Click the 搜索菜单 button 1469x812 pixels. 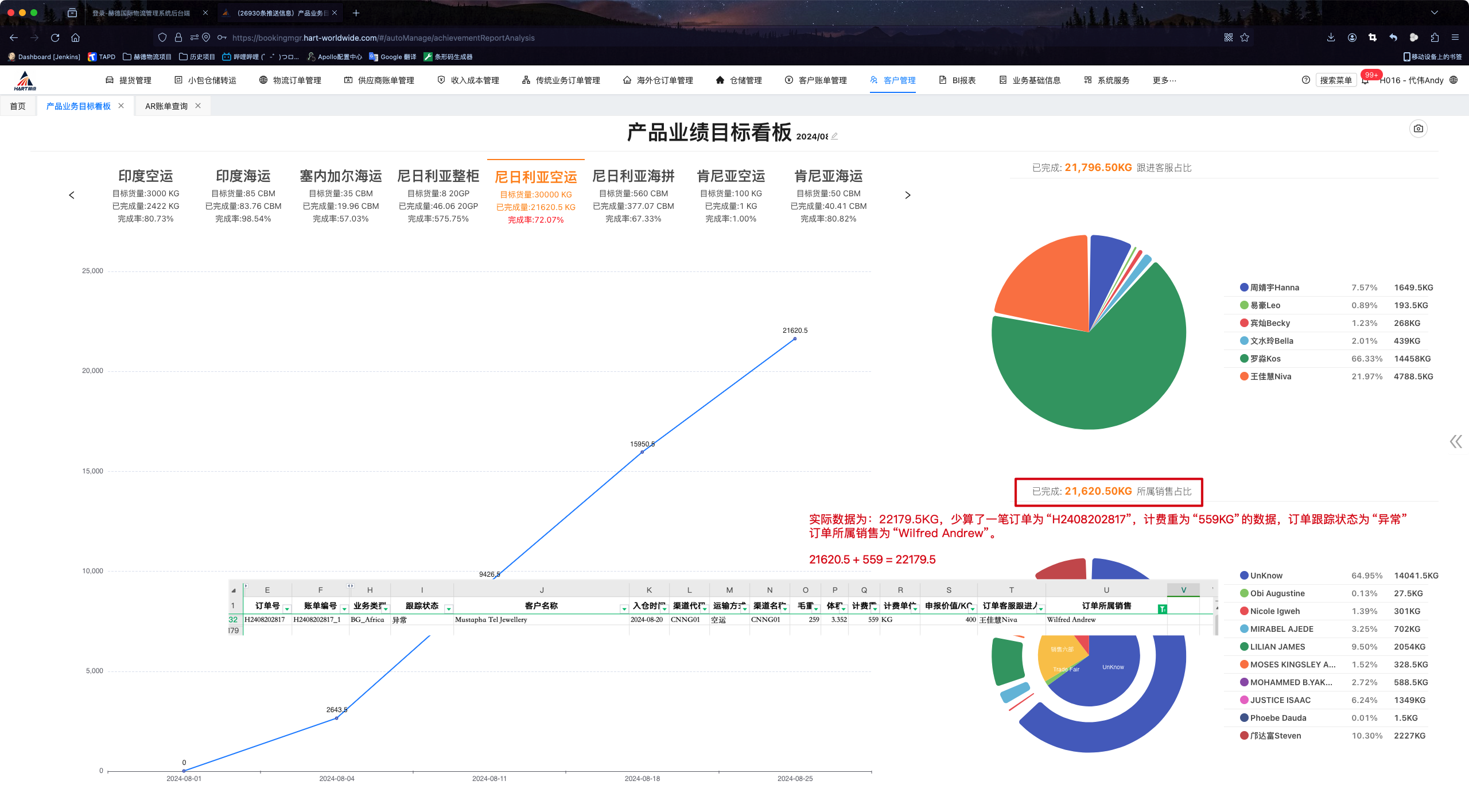1335,80
